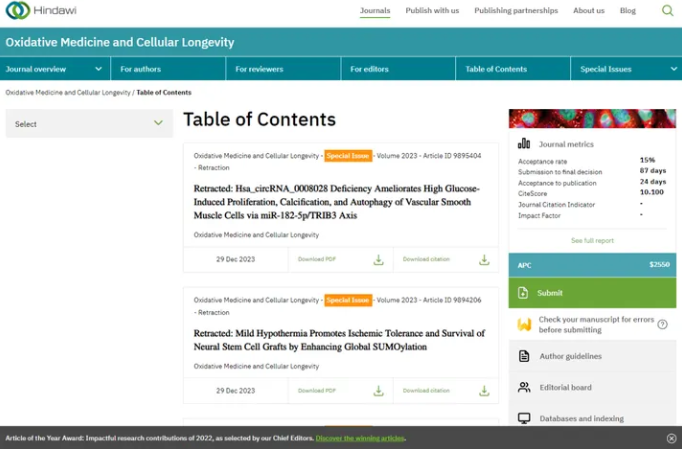
Task: Click the 24 days publication value
Action: (x=652, y=181)
